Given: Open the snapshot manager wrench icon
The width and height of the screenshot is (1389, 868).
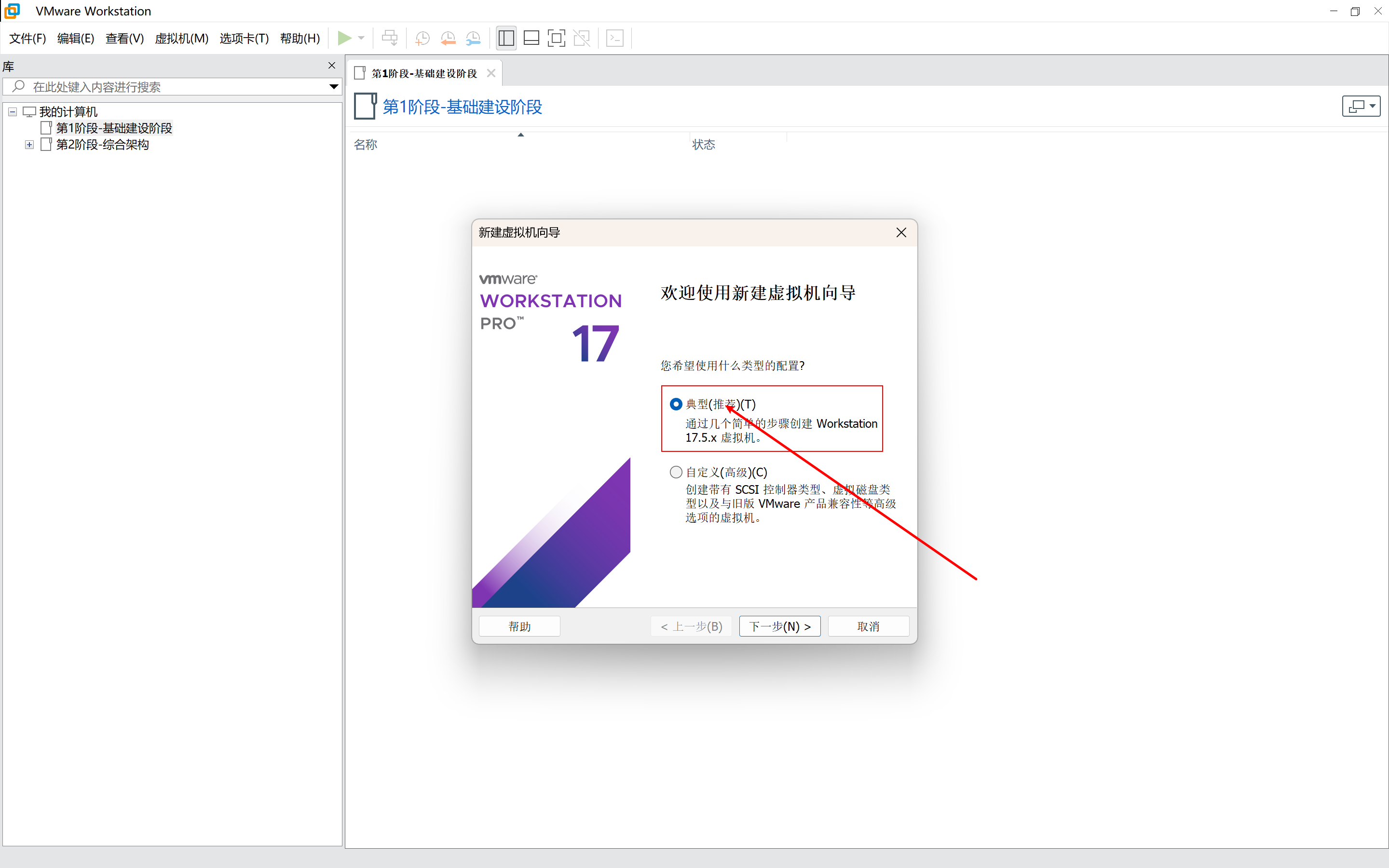Looking at the screenshot, I should pyautogui.click(x=473, y=39).
